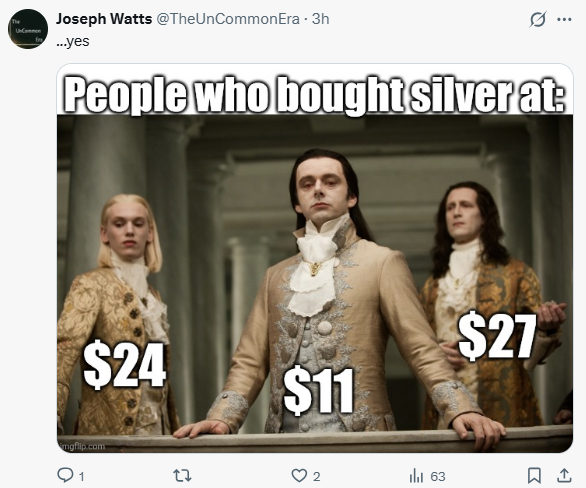Visit Joseph Watts display name link
This screenshot has height=488, width=586.
(x=104, y=19)
